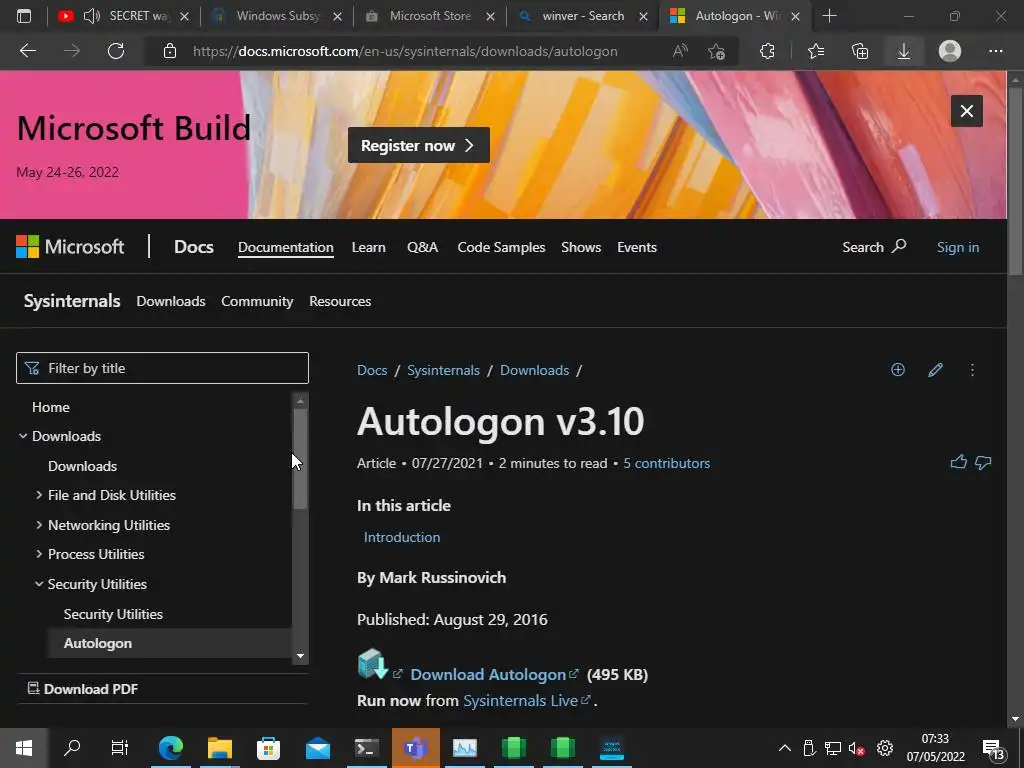Open the browser profile avatar
The image size is (1024, 768).
click(950, 51)
